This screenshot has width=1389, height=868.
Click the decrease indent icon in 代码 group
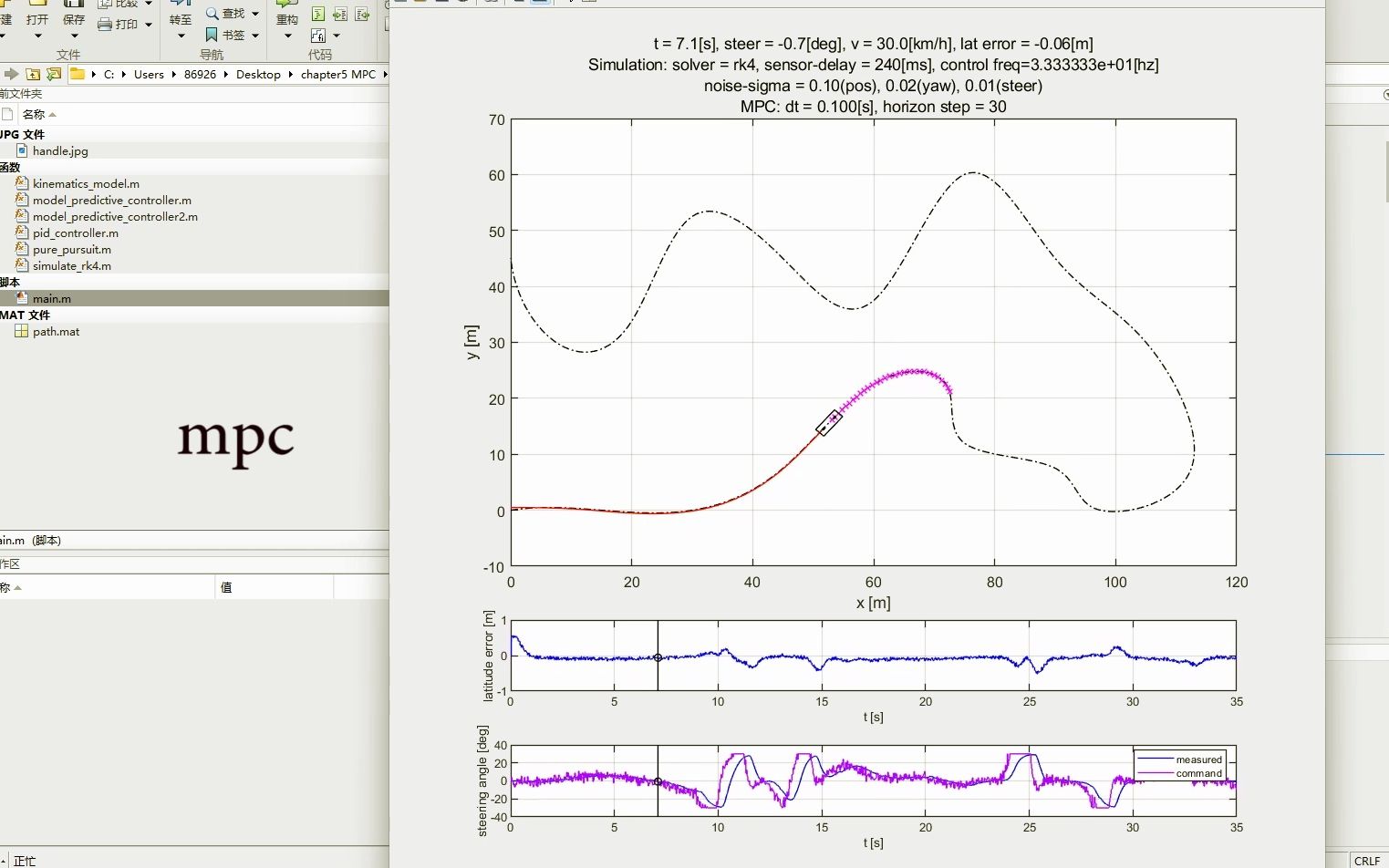coord(362,14)
